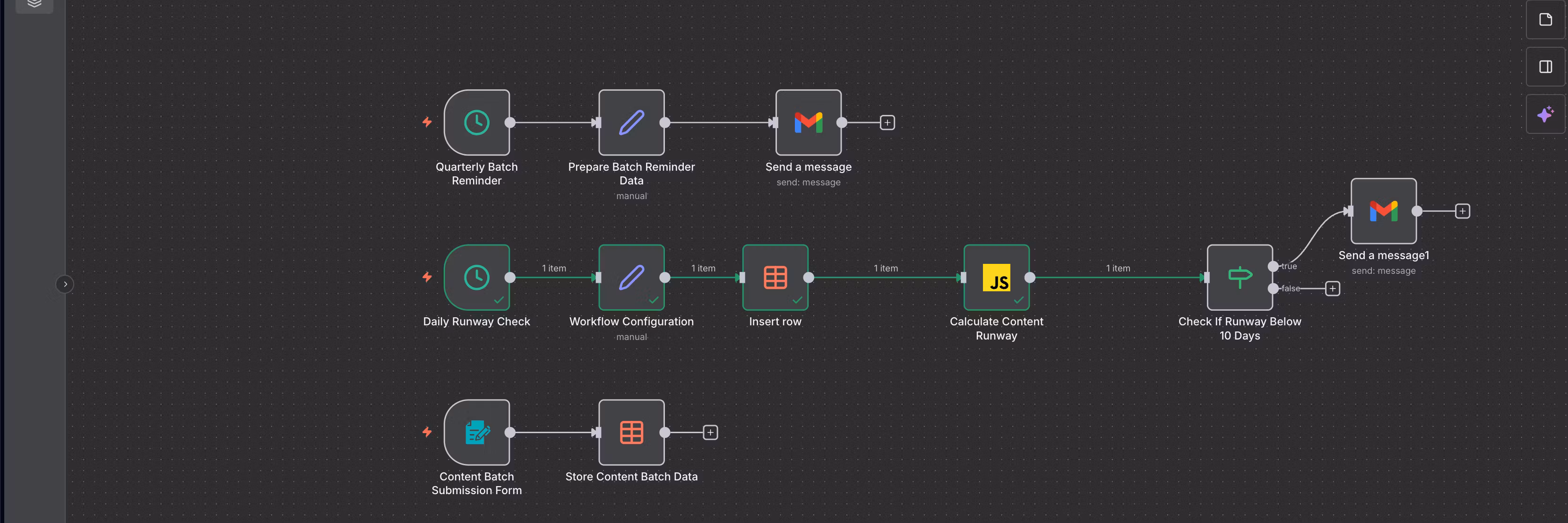This screenshot has width=1568, height=523.
Task: Add node after Store Content Batch Data
Action: point(710,432)
